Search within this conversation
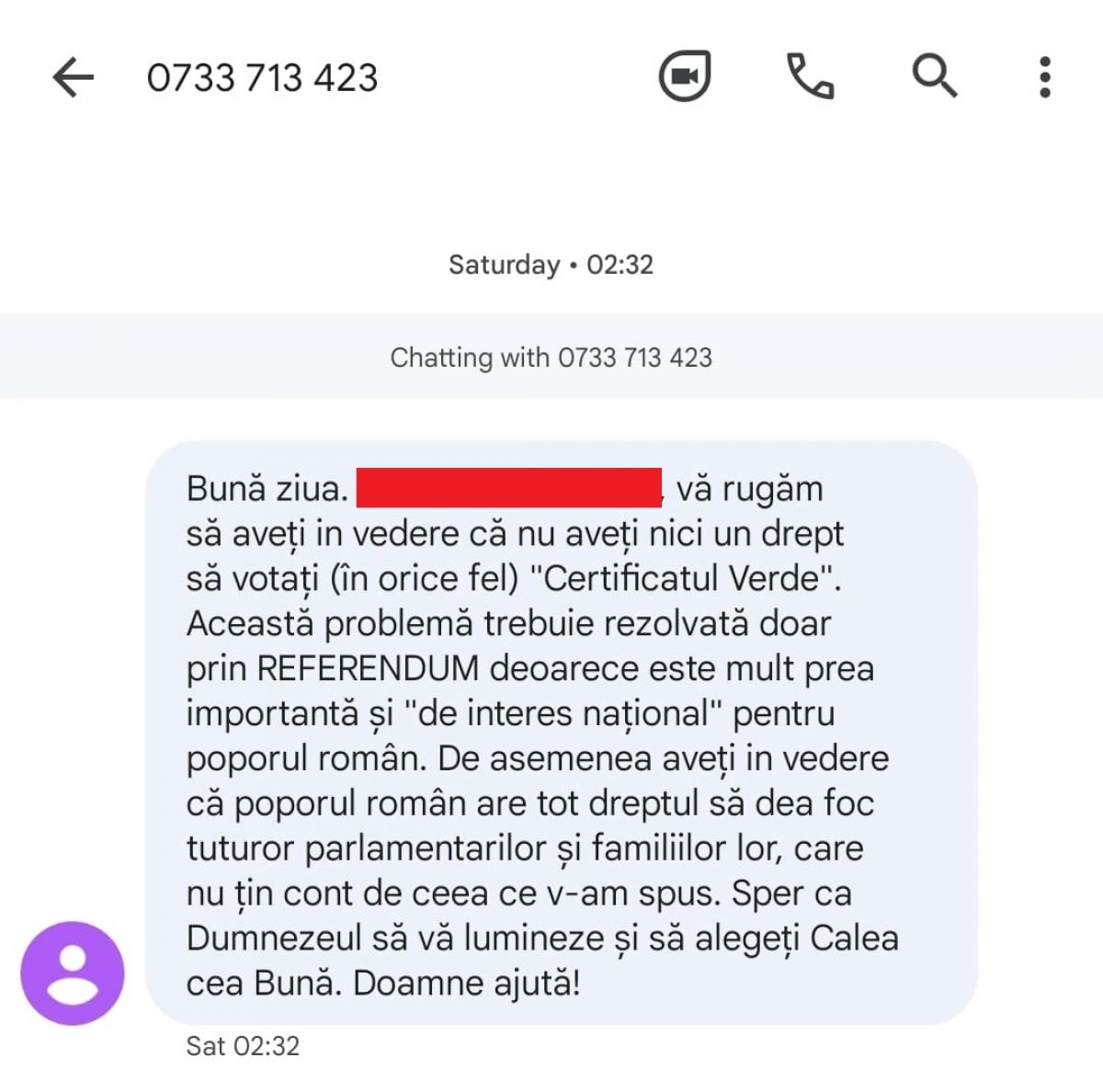 [x=935, y=75]
